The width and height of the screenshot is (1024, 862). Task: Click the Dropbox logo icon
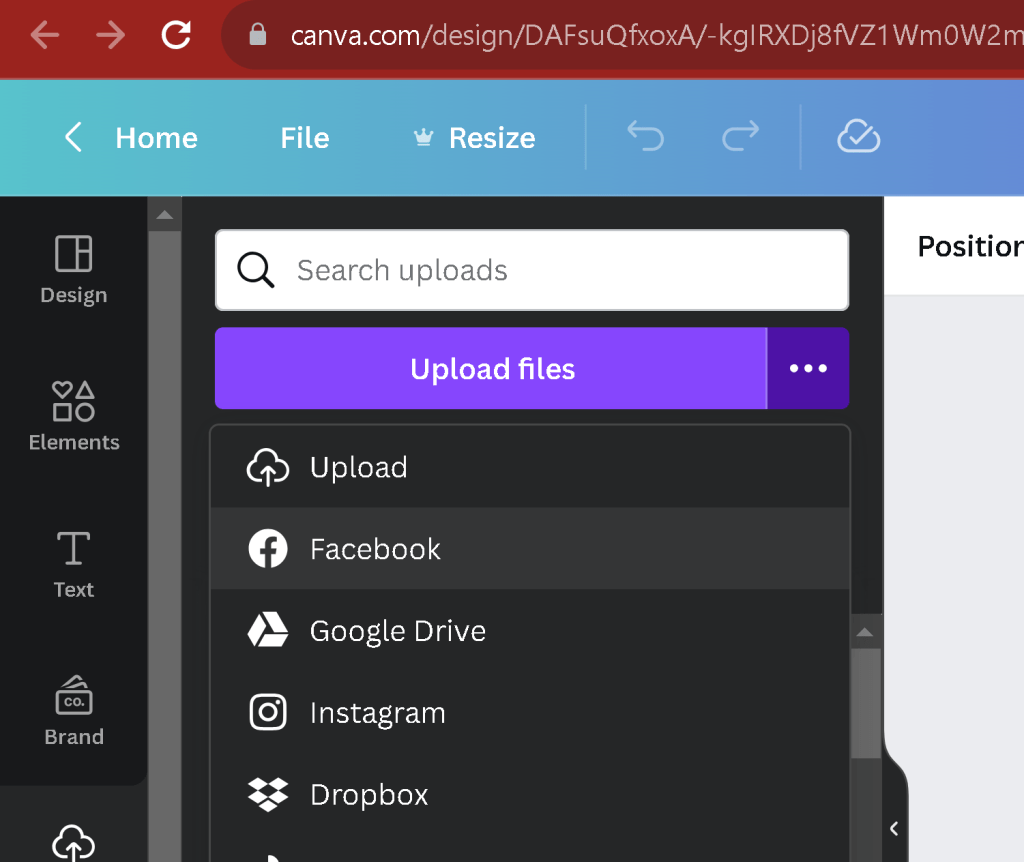tap(268, 795)
